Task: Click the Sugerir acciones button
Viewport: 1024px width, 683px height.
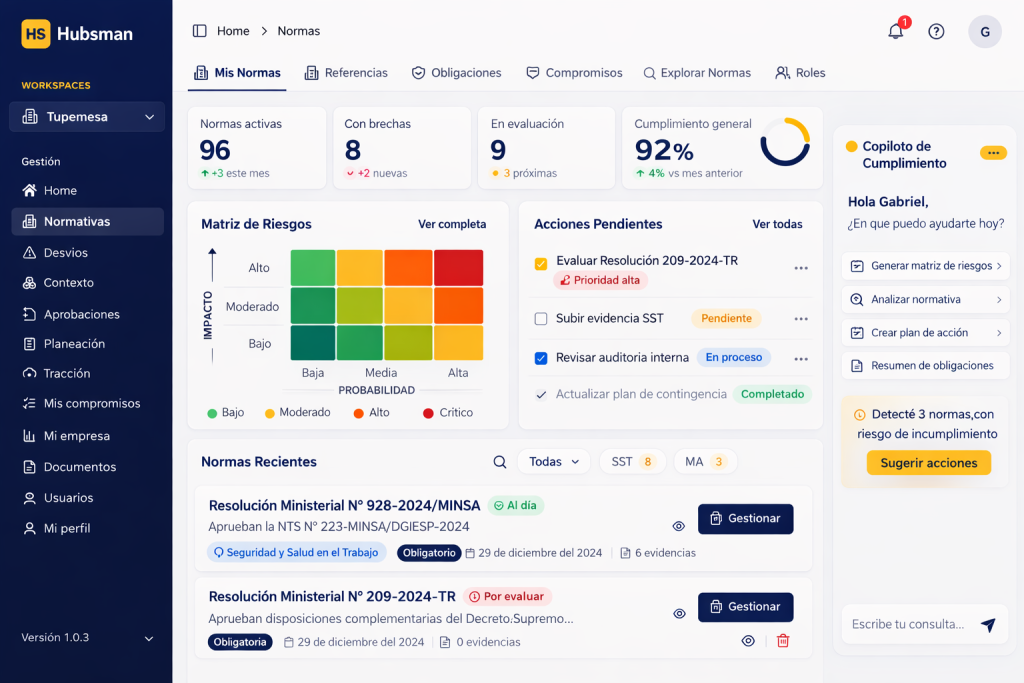Action: pyautogui.click(x=929, y=463)
